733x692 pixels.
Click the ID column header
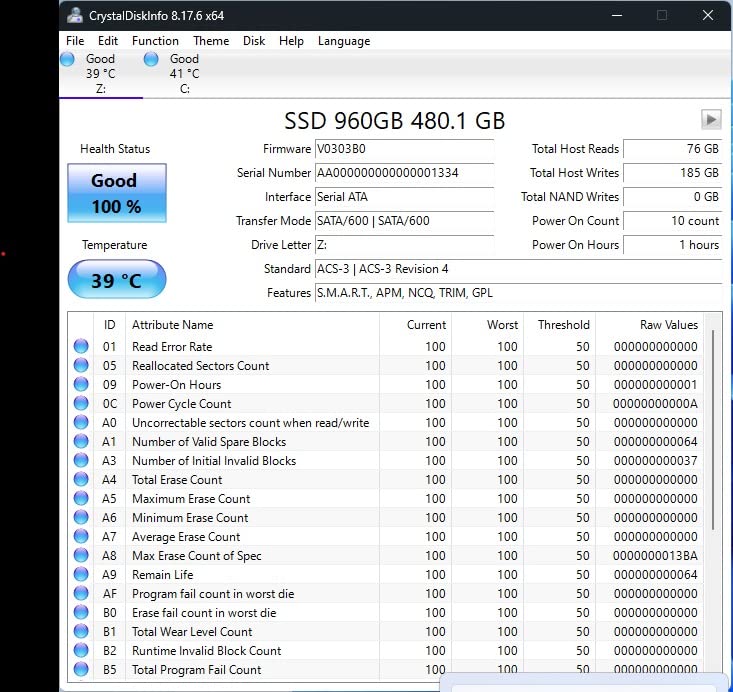tap(109, 324)
